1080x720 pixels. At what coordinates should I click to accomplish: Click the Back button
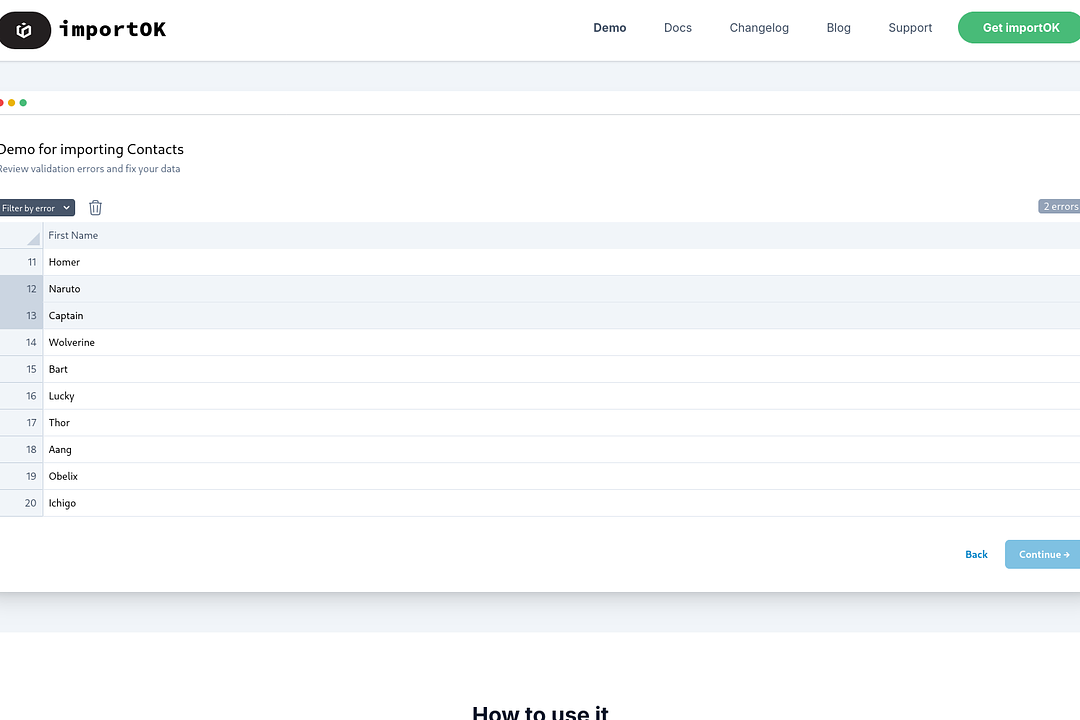click(x=976, y=554)
